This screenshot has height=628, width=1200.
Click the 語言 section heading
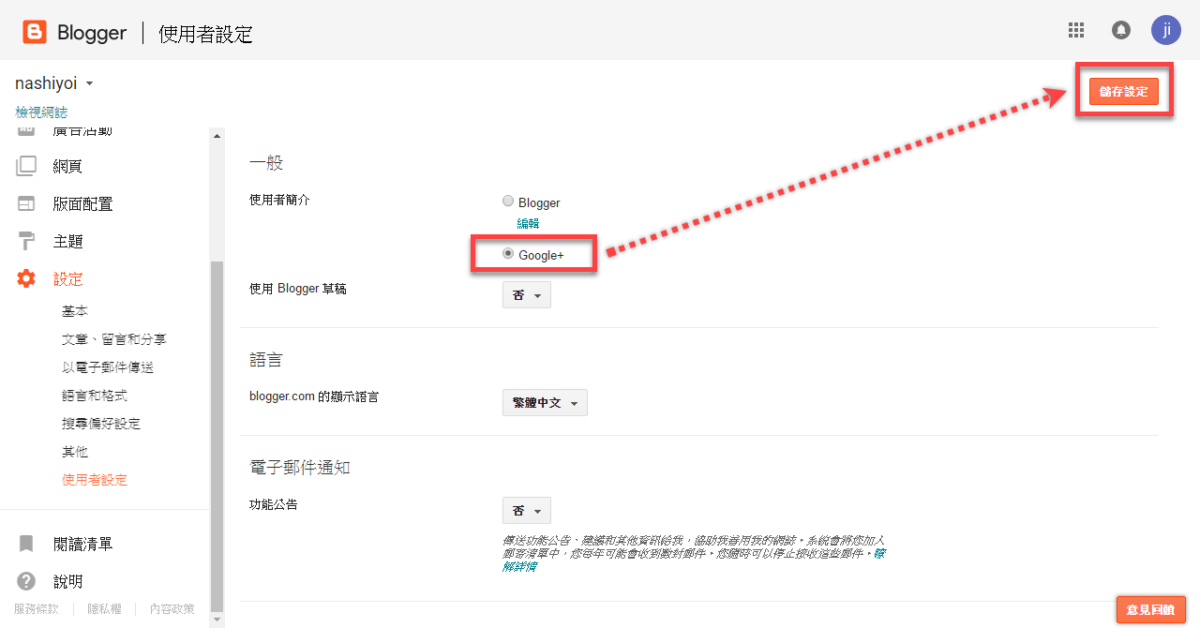(x=265, y=359)
